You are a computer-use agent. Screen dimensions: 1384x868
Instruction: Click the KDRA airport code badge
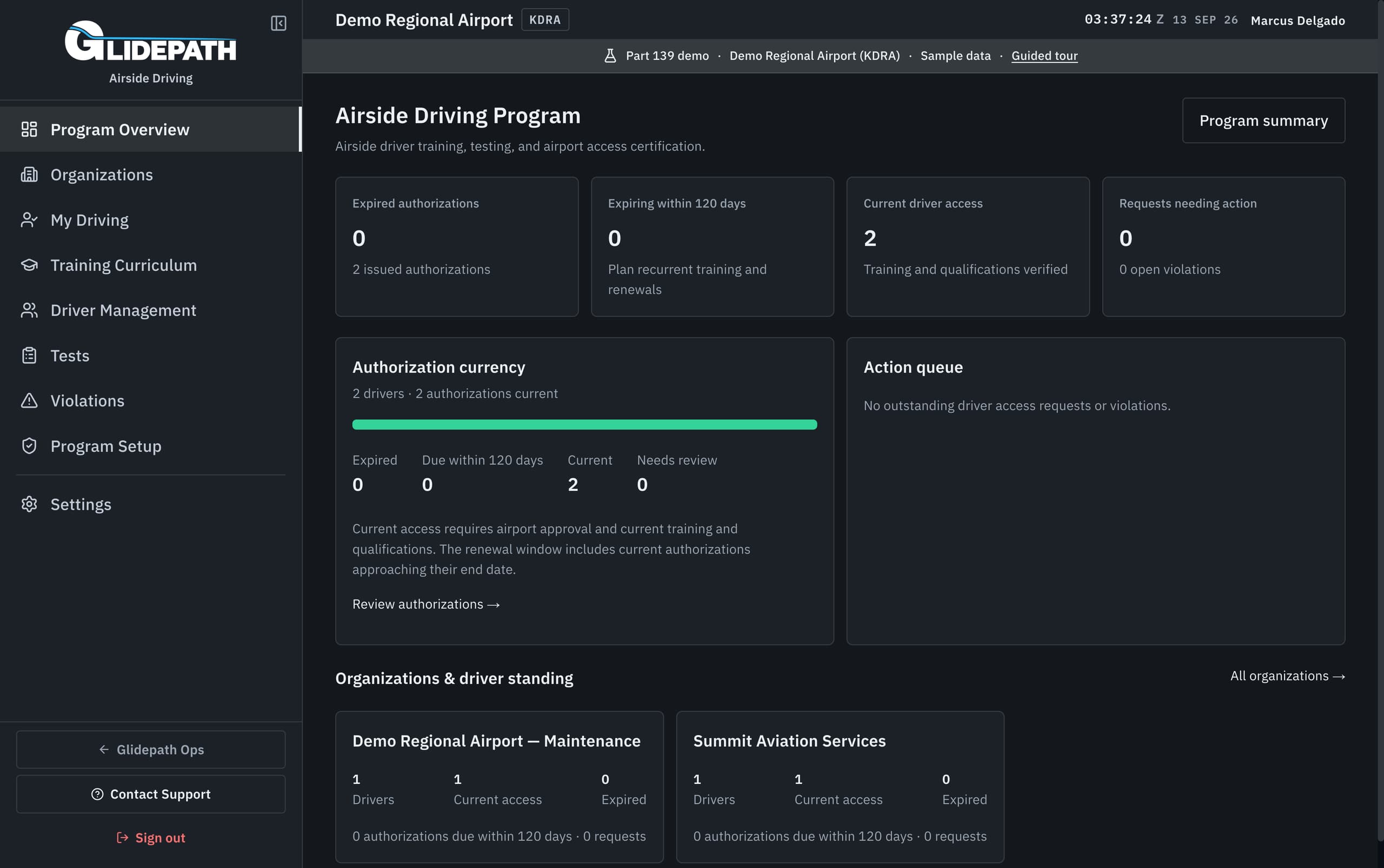(x=544, y=19)
